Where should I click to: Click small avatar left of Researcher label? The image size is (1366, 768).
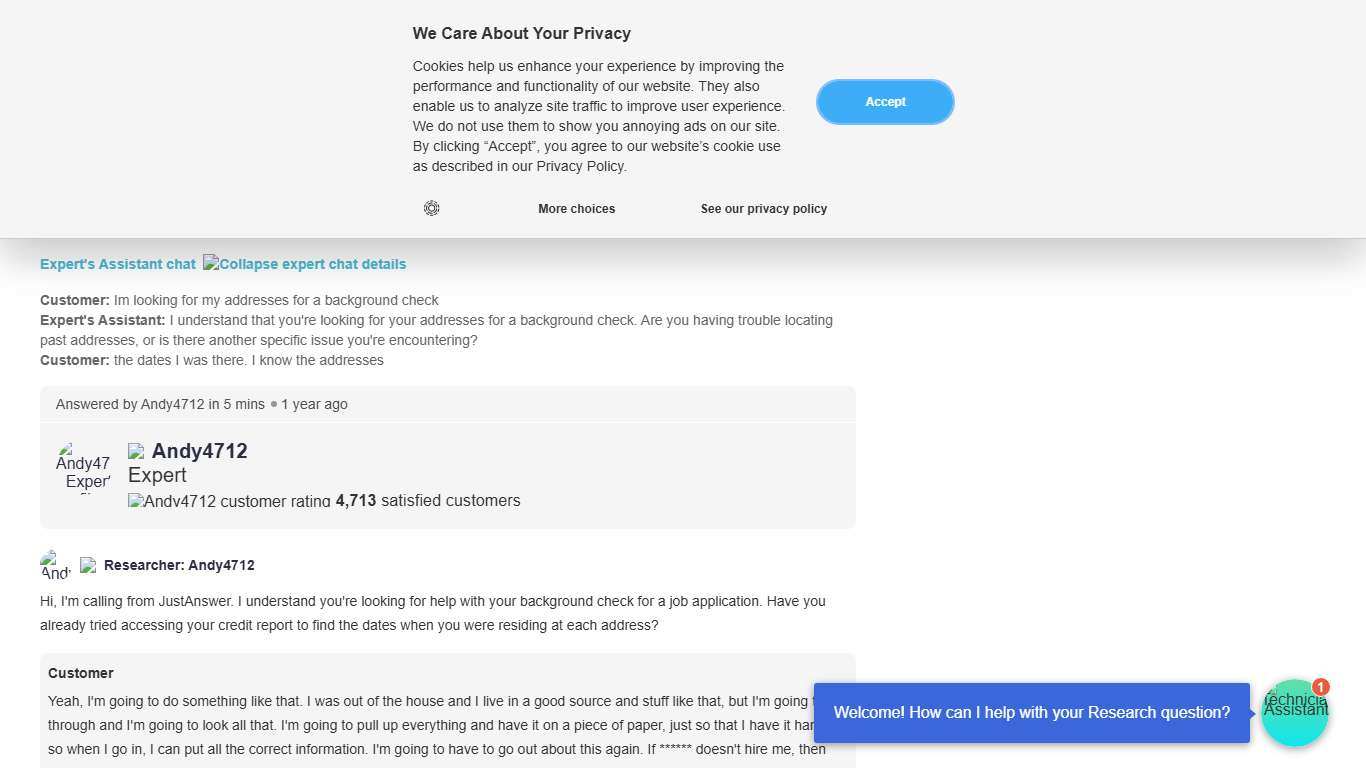(55, 565)
